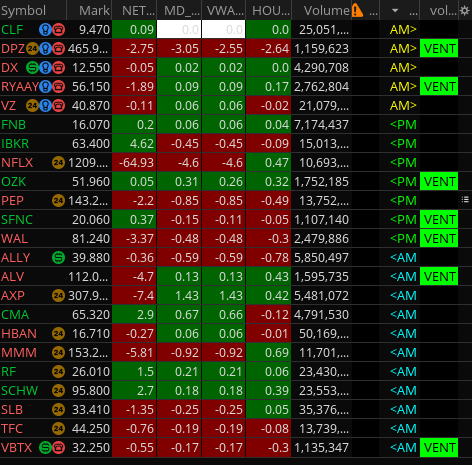
Task: Click the 24 badge icon on HBAN row
Action: [x=58, y=334]
